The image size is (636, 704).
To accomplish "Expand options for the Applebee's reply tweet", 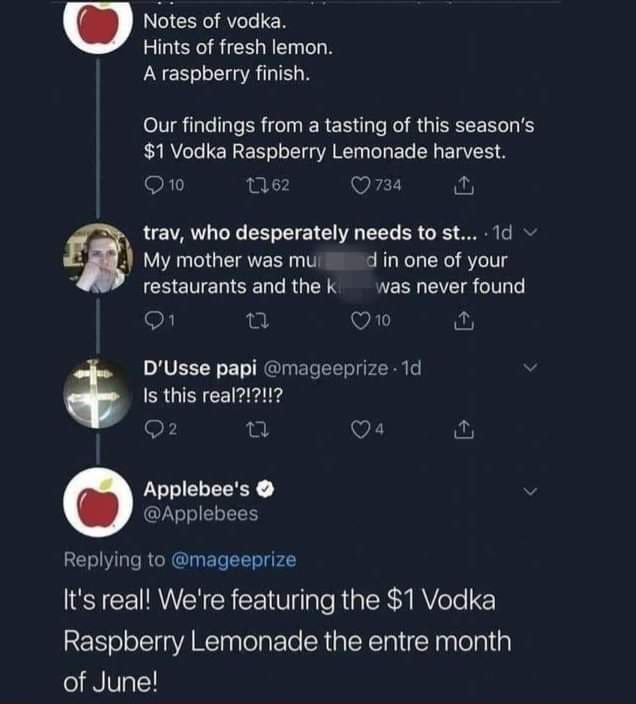I will click(x=531, y=491).
